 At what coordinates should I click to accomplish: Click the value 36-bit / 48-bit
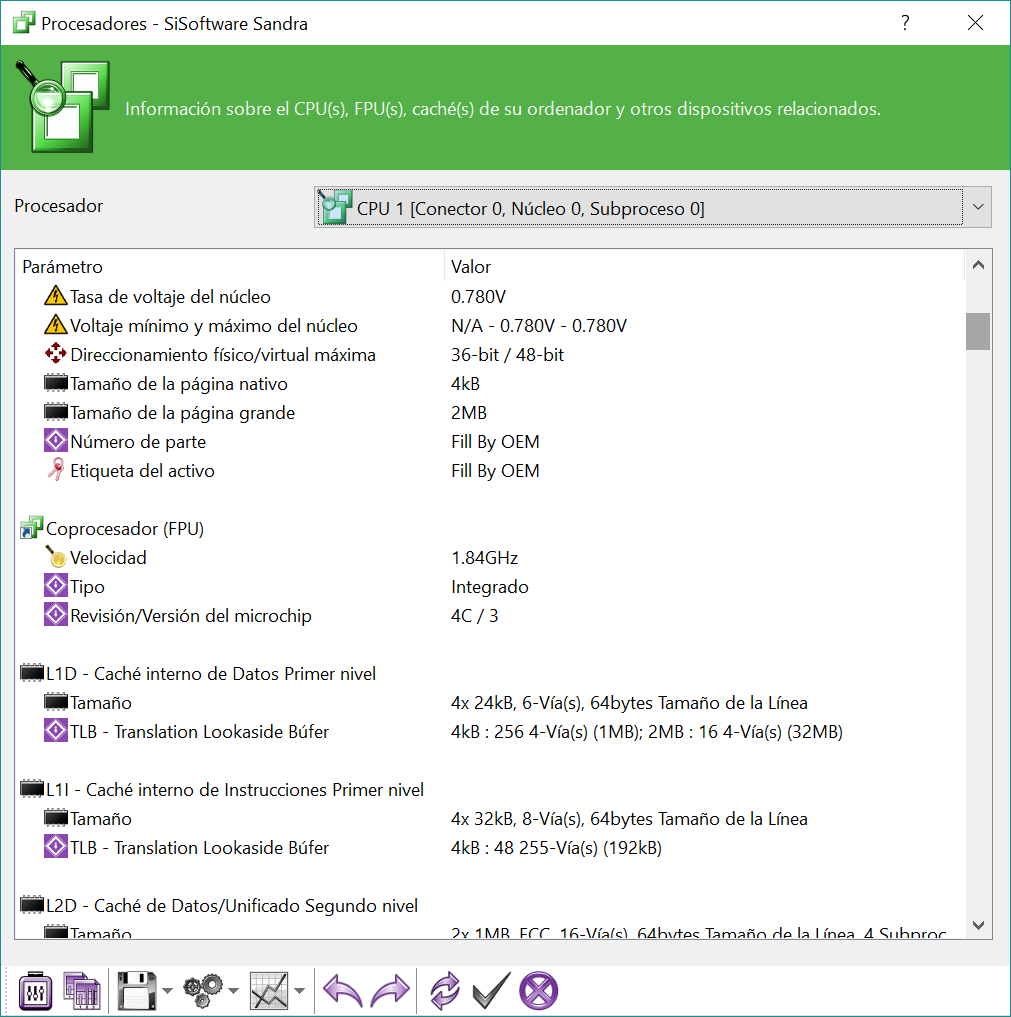(x=507, y=355)
